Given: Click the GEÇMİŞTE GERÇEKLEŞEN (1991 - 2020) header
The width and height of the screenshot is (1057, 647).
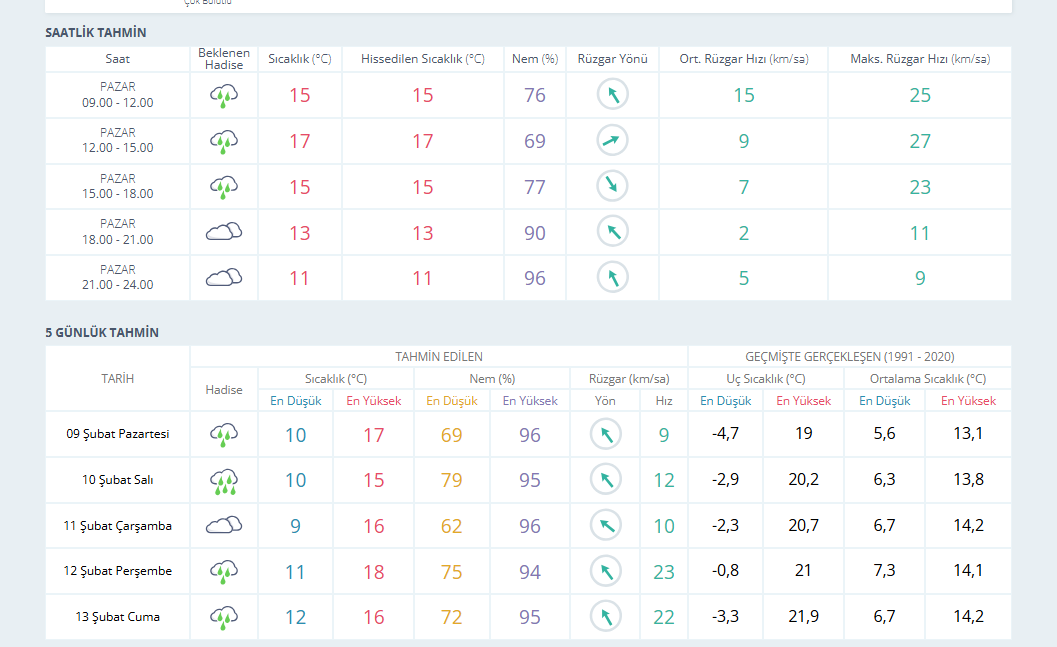Looking at the screenshot, I should 849,357.
